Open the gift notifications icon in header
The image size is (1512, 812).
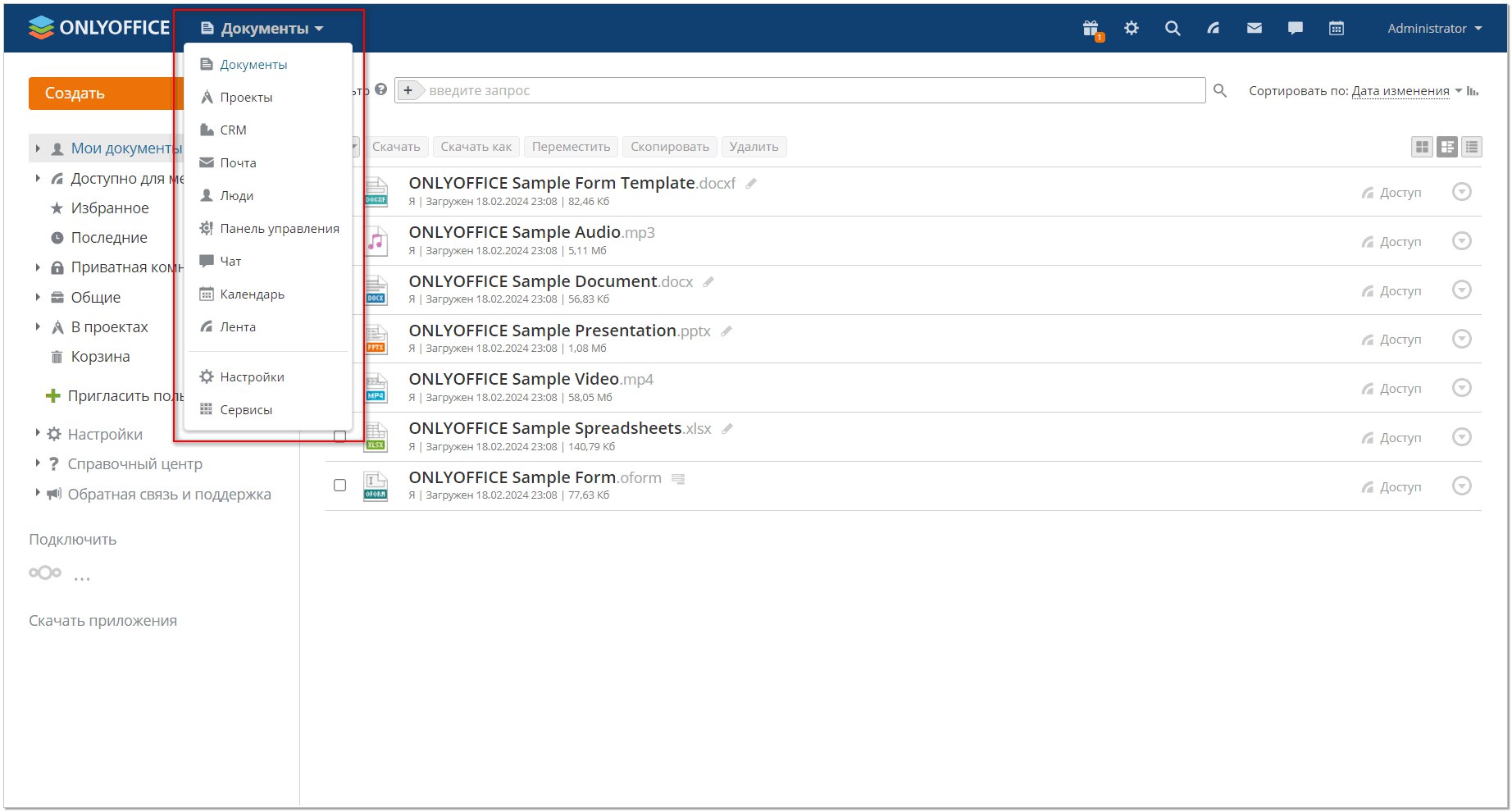pos(1091,29)
